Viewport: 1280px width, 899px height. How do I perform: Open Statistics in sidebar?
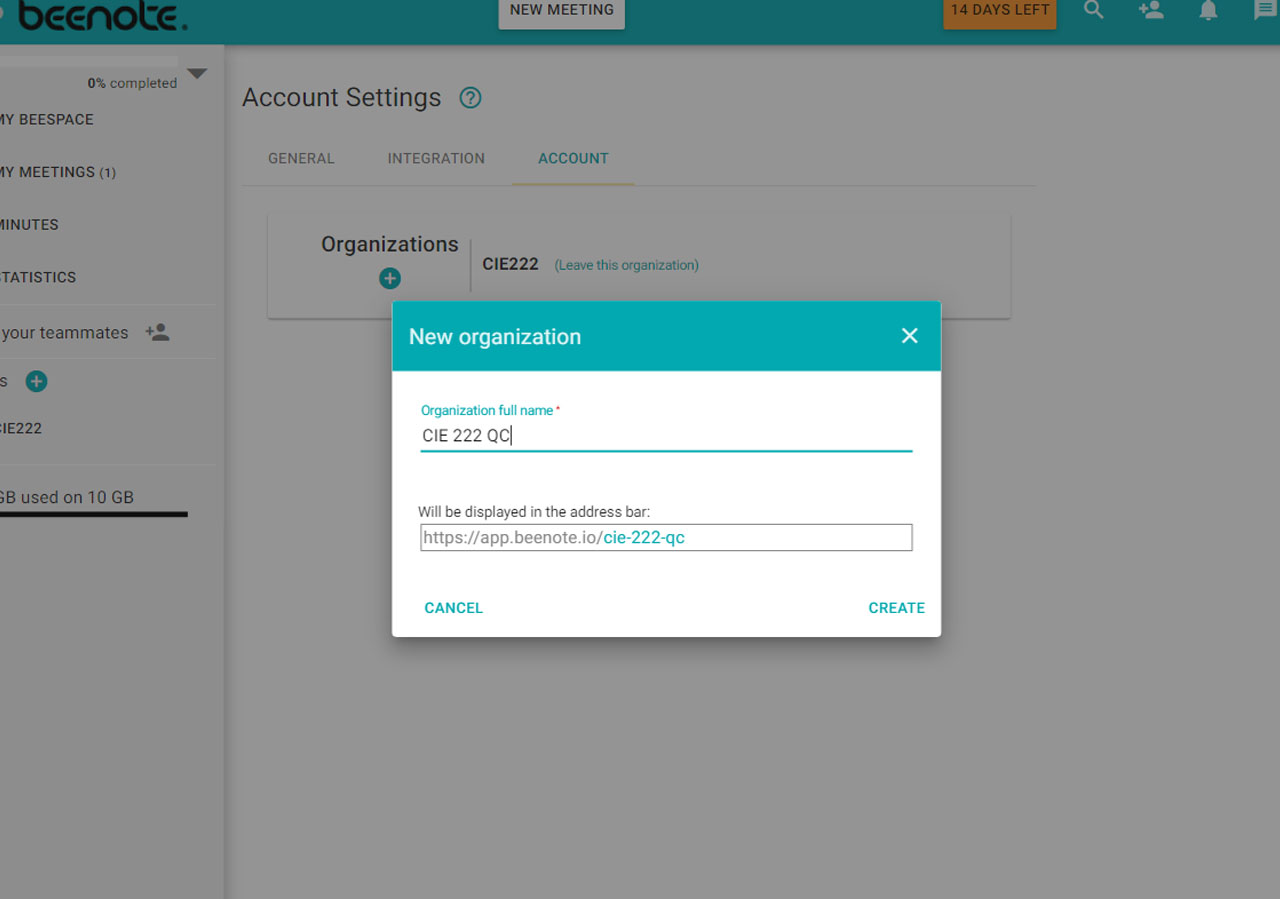click(x=38, y=277)
